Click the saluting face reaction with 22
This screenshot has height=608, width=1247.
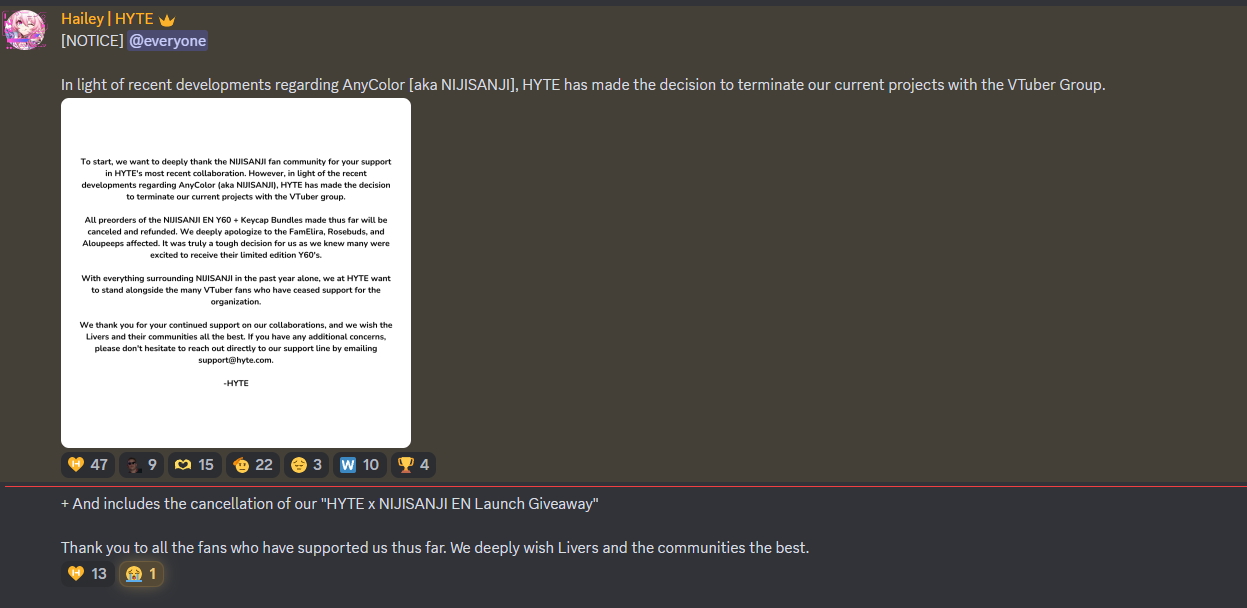252,465
